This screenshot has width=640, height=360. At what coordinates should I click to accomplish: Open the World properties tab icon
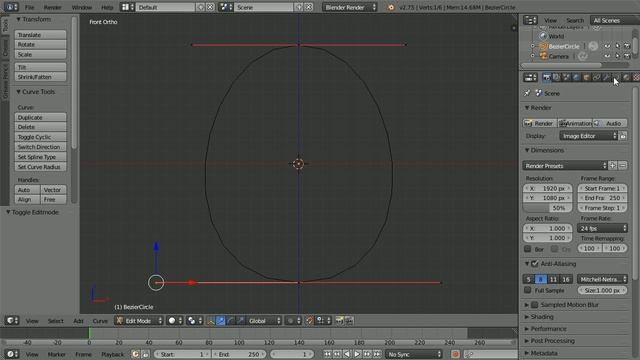(576, 77)
